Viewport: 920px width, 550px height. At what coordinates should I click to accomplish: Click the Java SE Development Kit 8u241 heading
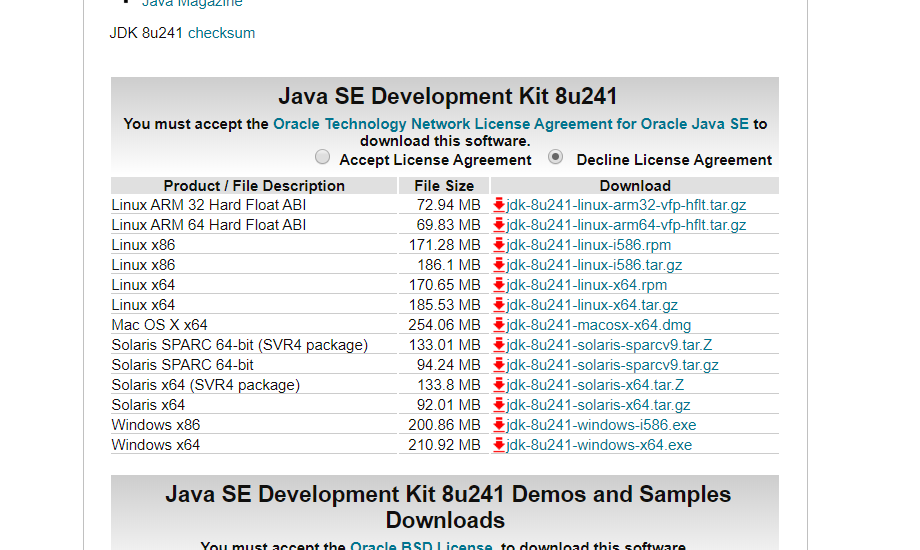(x=448, y=96)
